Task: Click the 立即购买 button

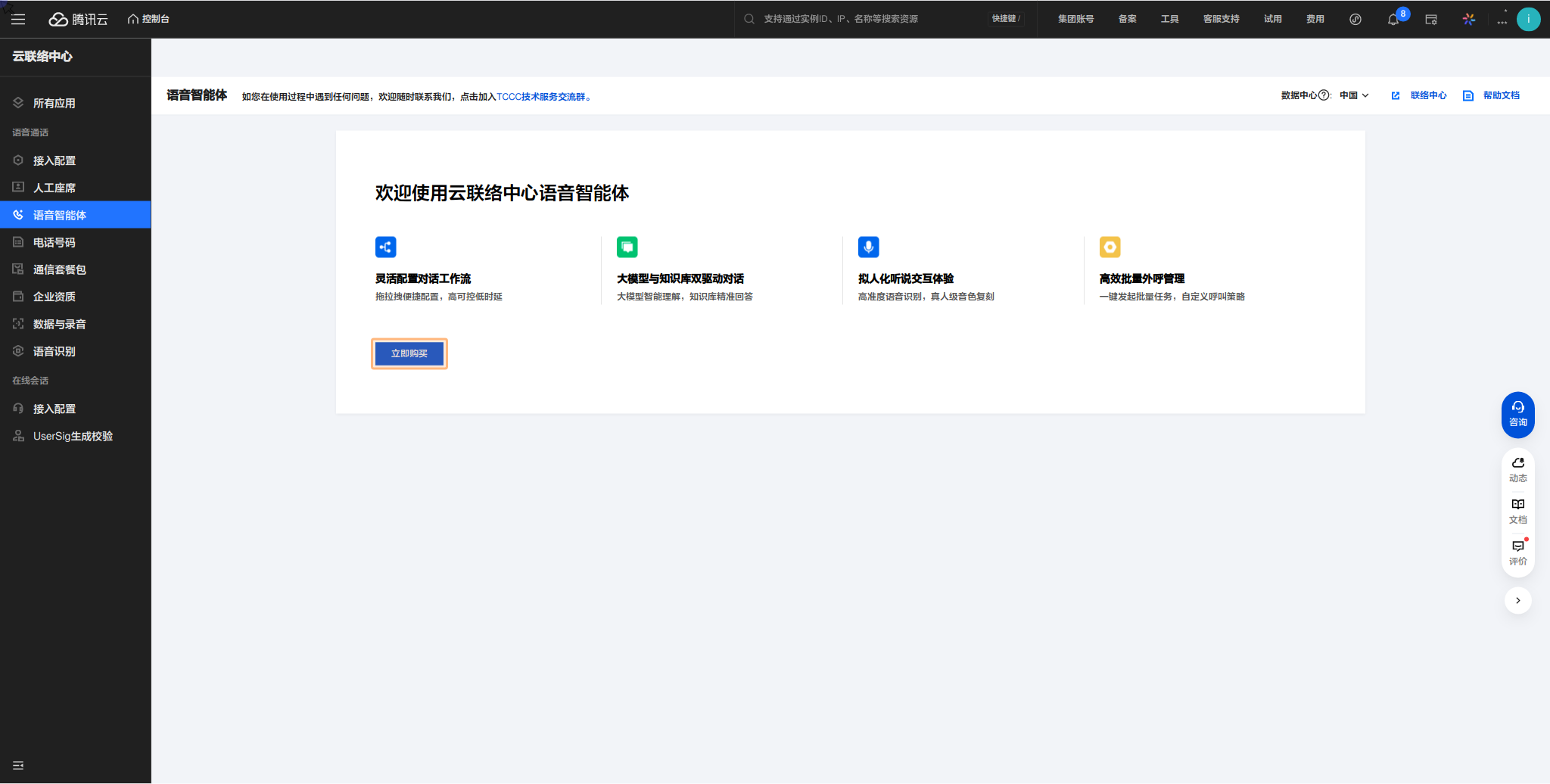Action: coord(409,353)
